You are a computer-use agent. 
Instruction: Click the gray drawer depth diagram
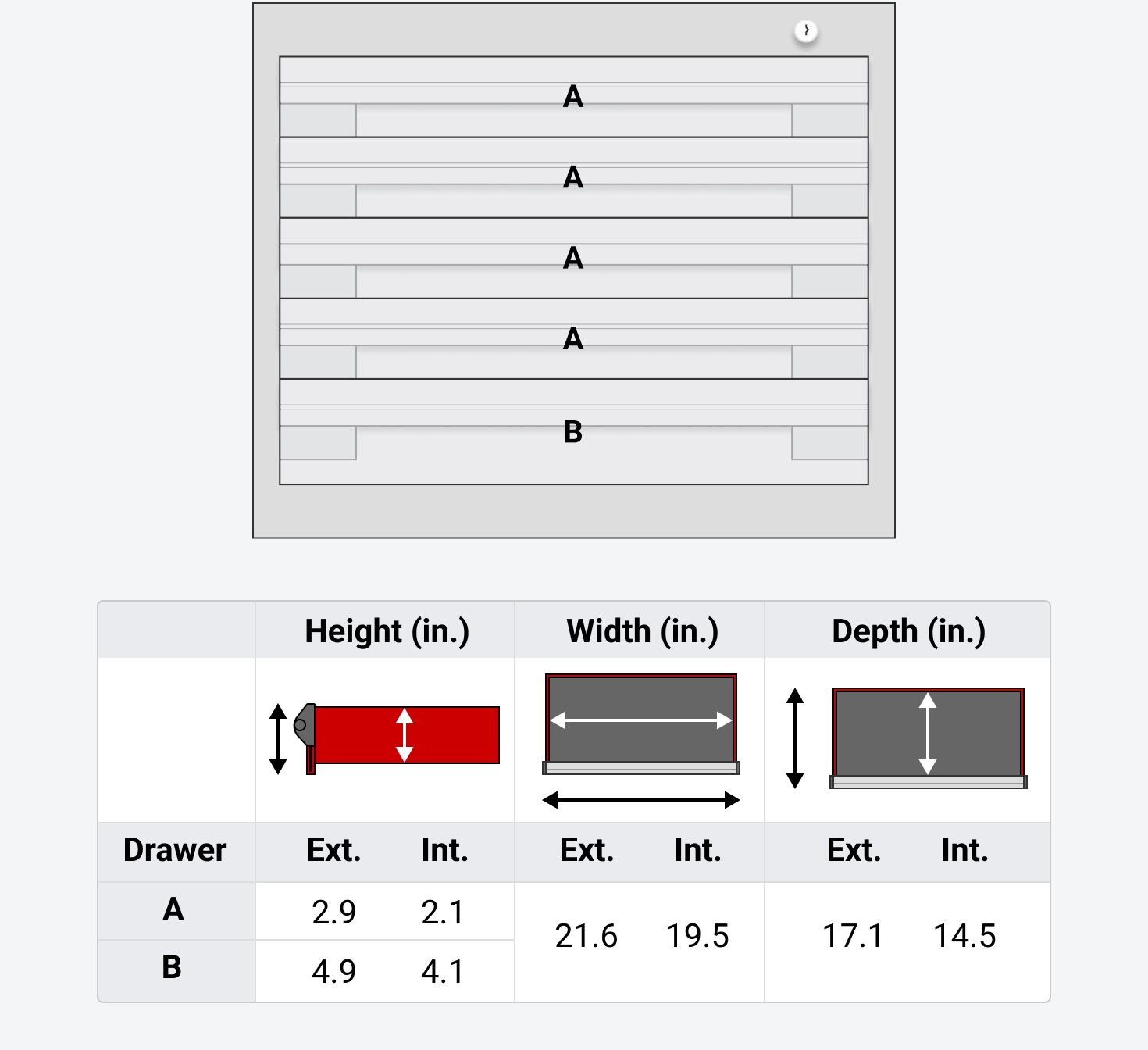point(928,737)
